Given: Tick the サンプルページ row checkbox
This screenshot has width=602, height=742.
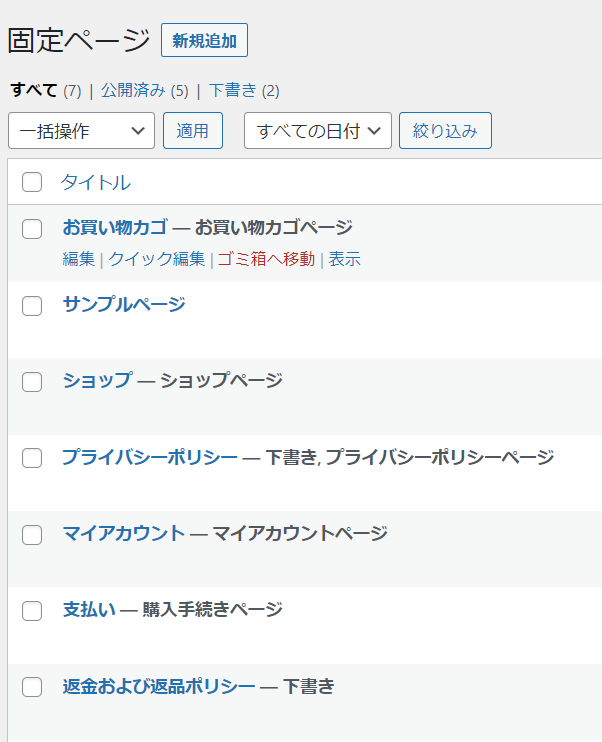Looking at the screenshot, I should (x=32, y=305).
